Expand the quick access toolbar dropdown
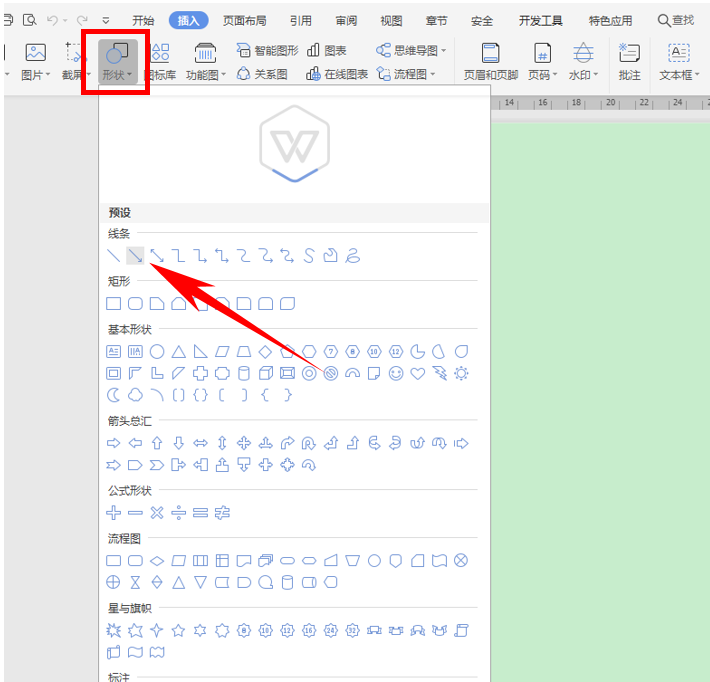The image size is (710, 682). point(106,20)
